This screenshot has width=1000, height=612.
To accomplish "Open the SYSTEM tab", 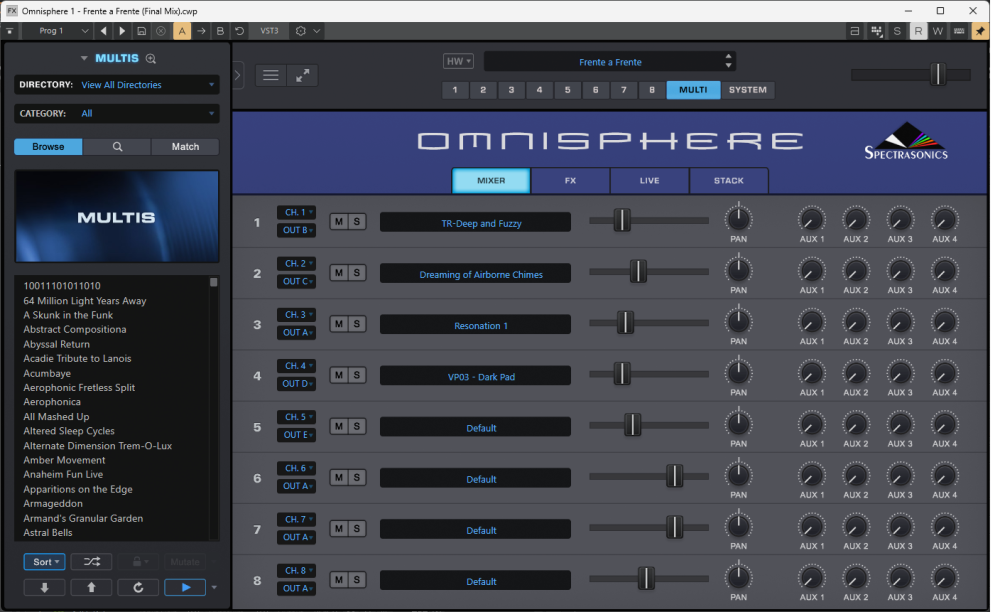I will tap(746, 90).
